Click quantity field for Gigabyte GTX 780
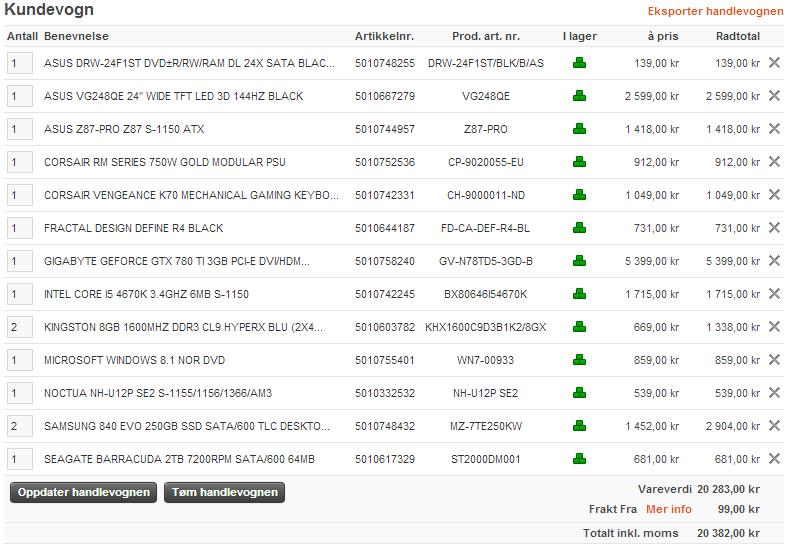 pyautogui.click(x=20, y=261)
